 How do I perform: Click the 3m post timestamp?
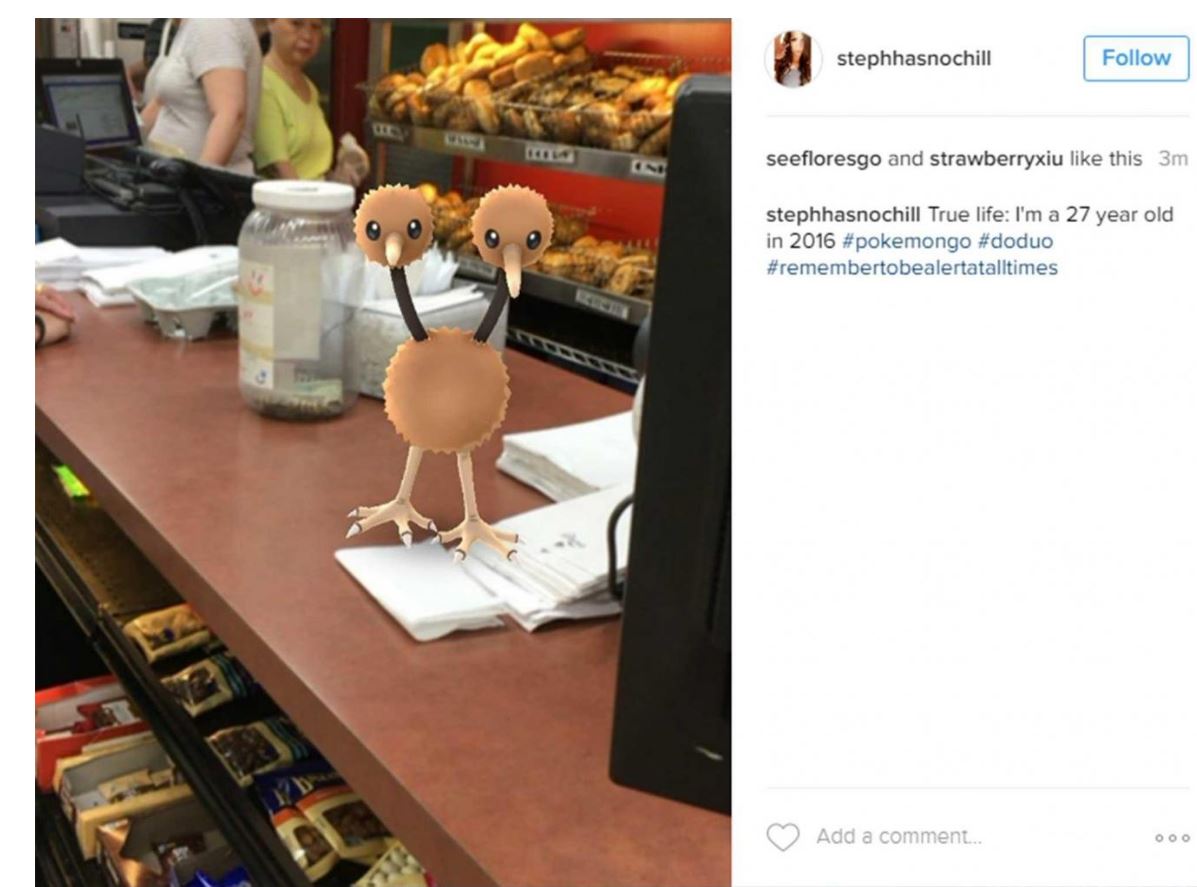(1173, 159)
